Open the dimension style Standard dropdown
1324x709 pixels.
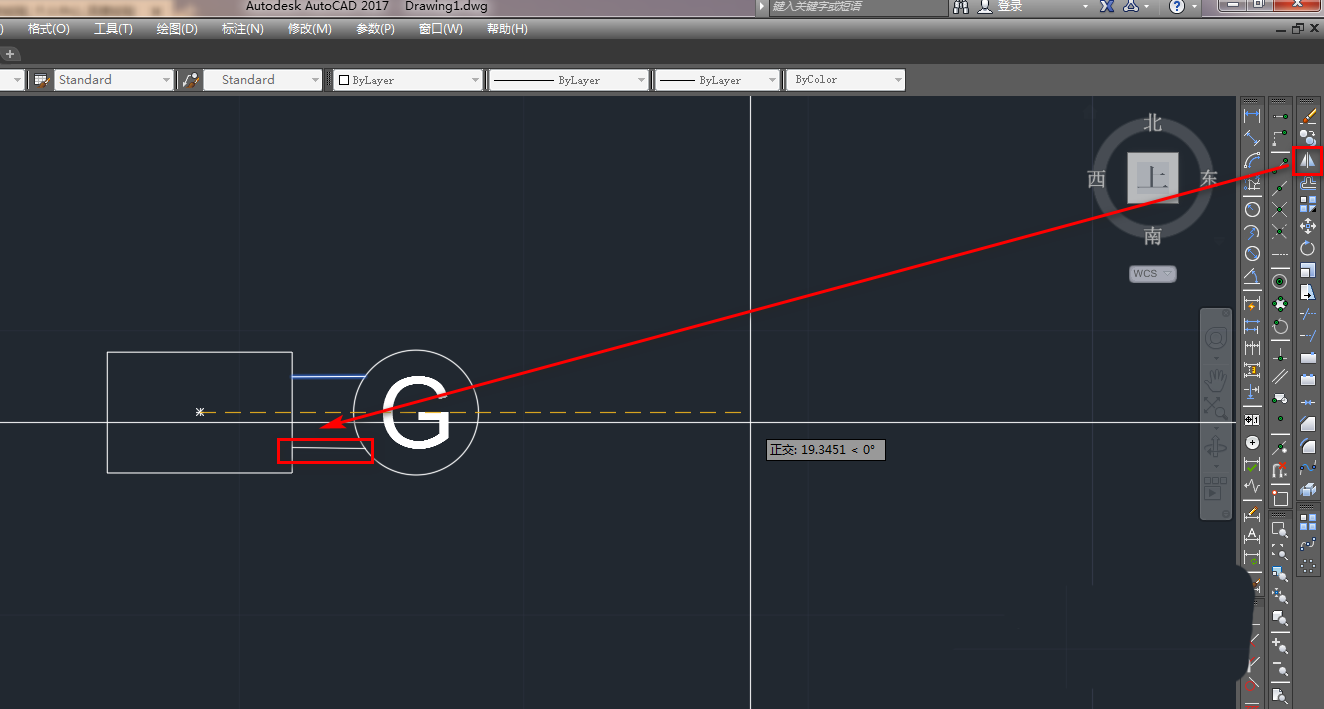point(263,80)
